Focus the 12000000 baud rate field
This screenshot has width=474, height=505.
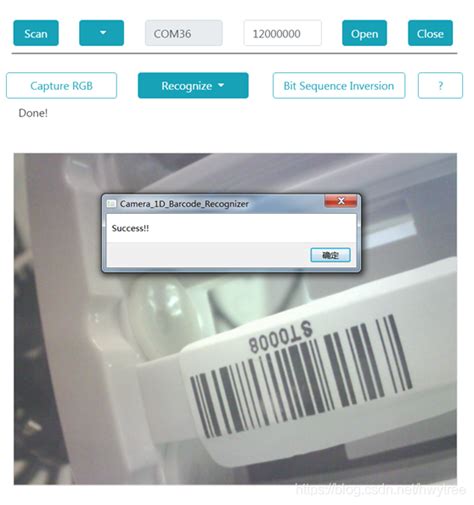(283, 33)
